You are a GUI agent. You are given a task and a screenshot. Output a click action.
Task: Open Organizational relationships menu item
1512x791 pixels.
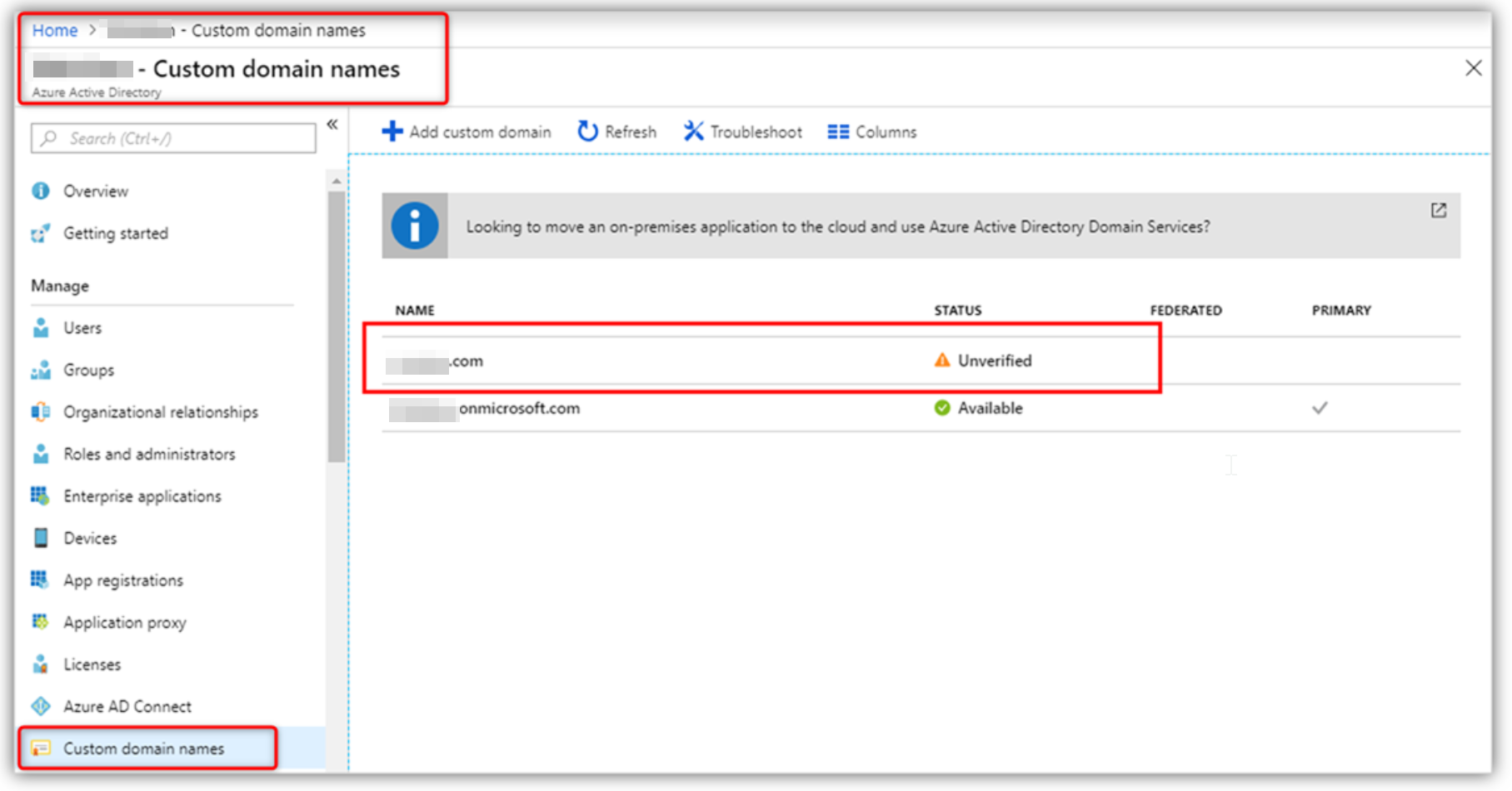(161, 411)
